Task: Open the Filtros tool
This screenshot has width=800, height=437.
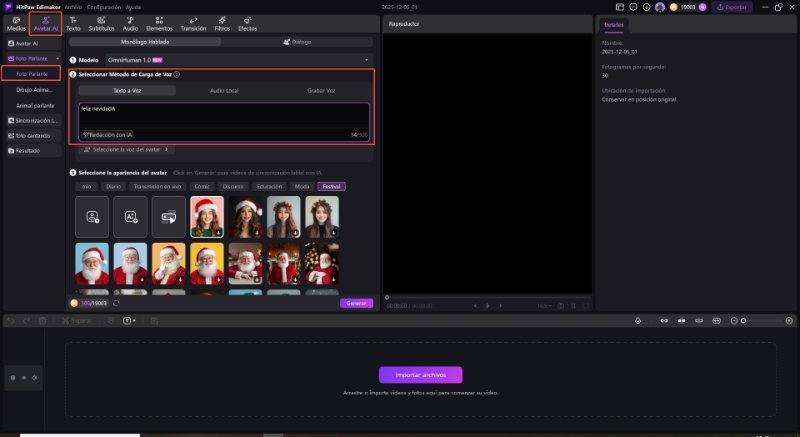Action: (x=222, y=24)
